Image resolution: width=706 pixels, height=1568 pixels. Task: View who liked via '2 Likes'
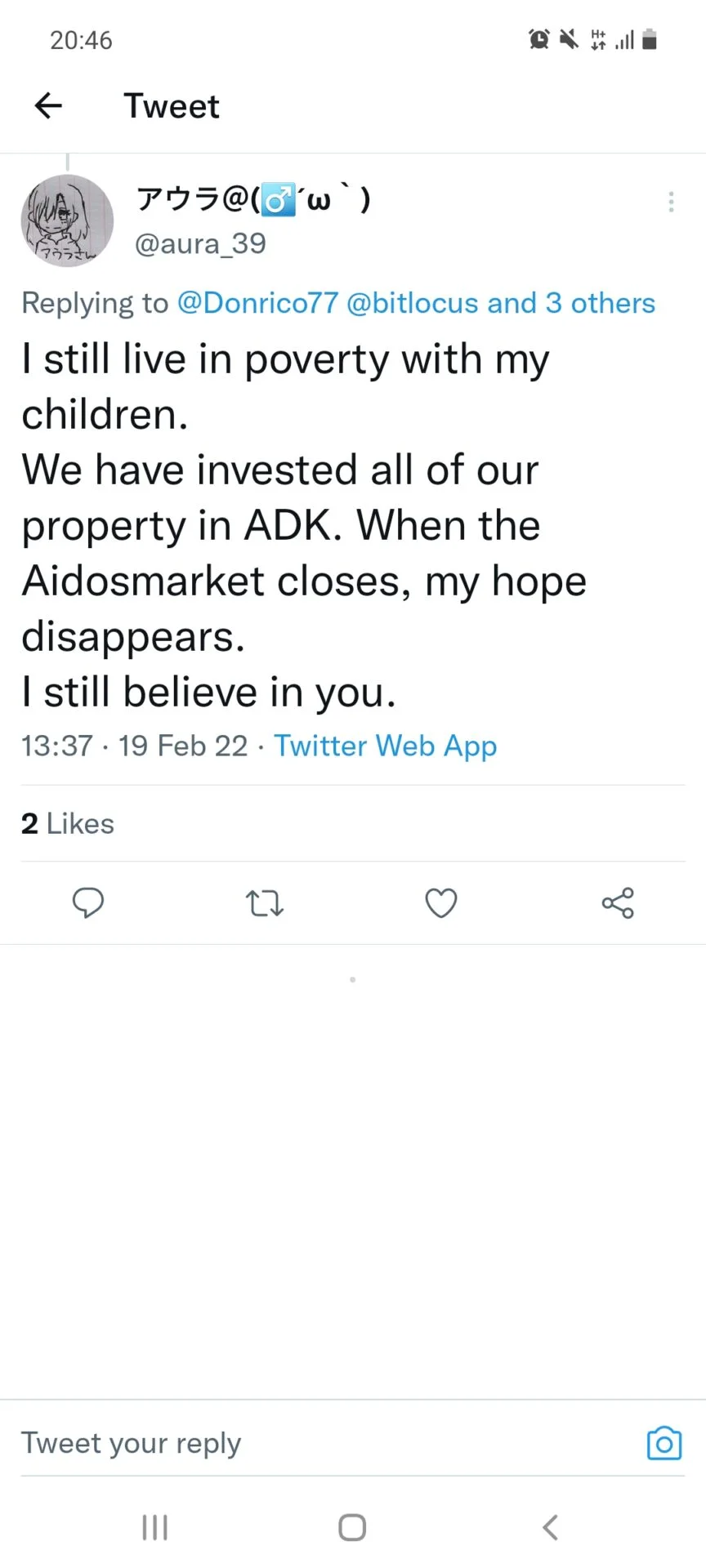[67, 824]
